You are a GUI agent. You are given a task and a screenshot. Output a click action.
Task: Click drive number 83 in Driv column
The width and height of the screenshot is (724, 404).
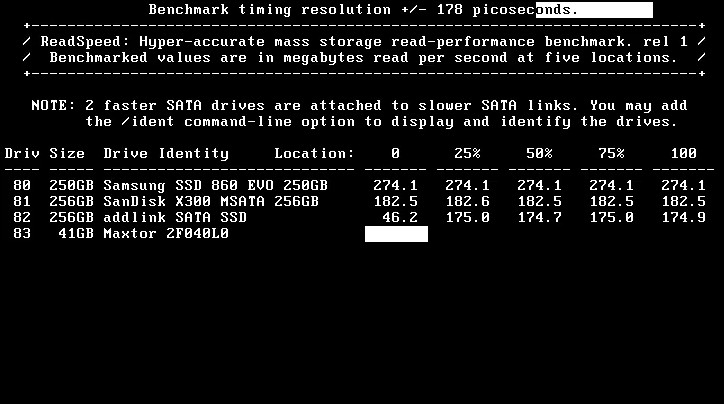click(22, 233)
